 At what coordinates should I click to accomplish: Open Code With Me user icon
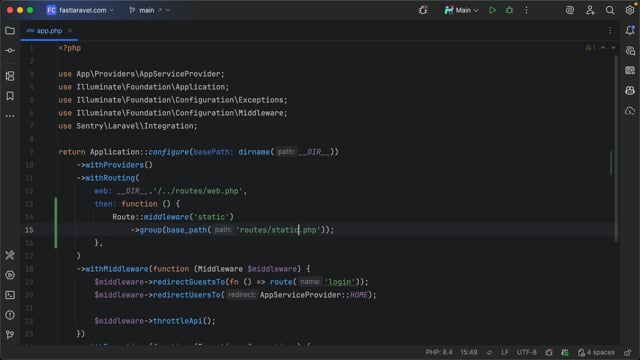click(x=590, y=10)
